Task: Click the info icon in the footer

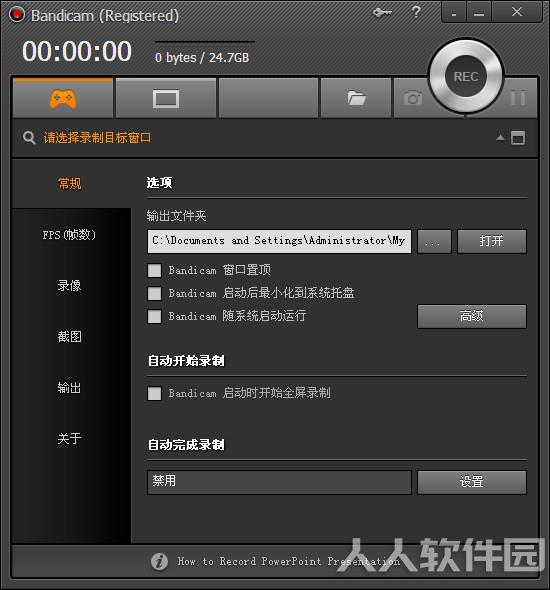Action: point(160,562)
